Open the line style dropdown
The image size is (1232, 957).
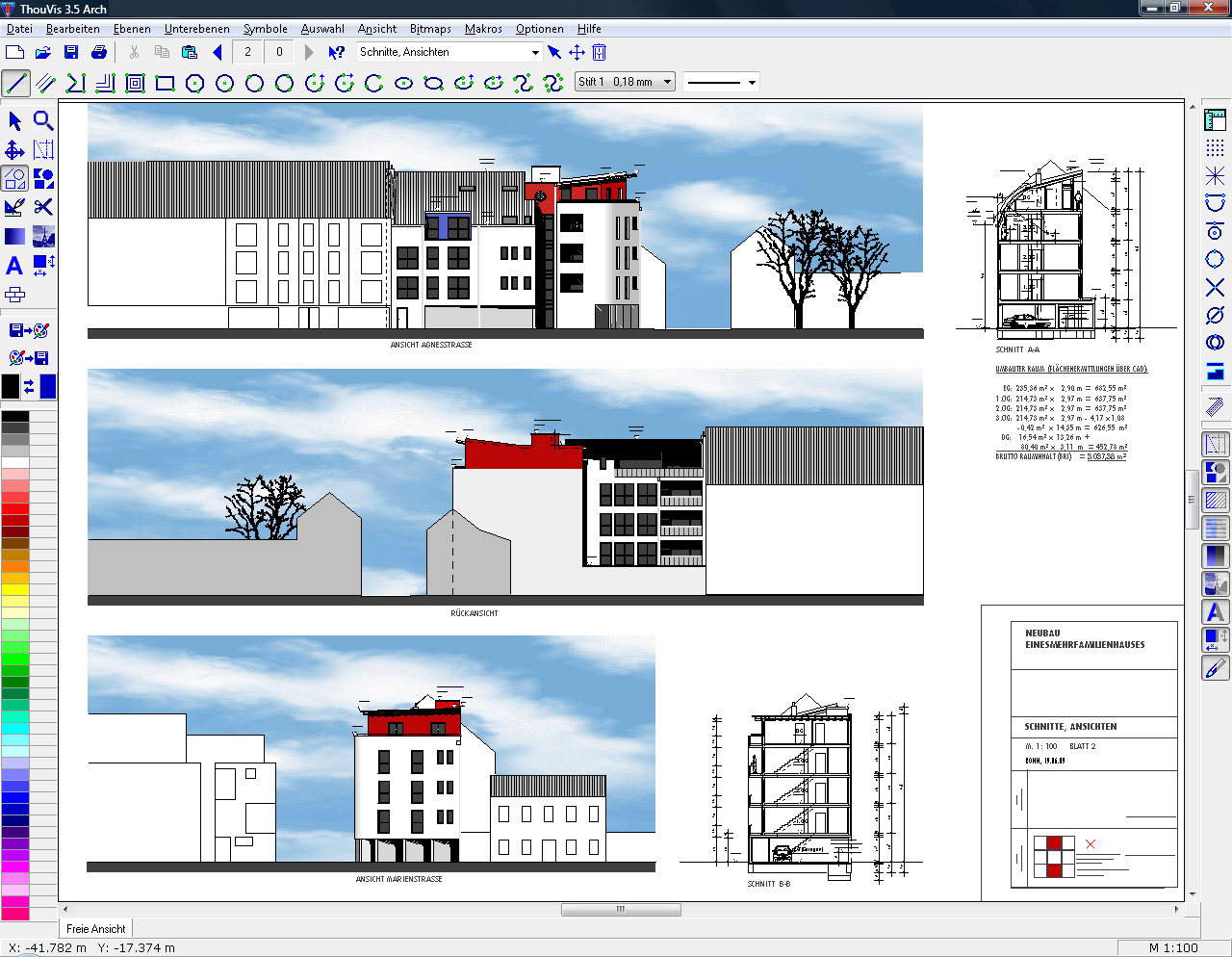pos(752,82)
